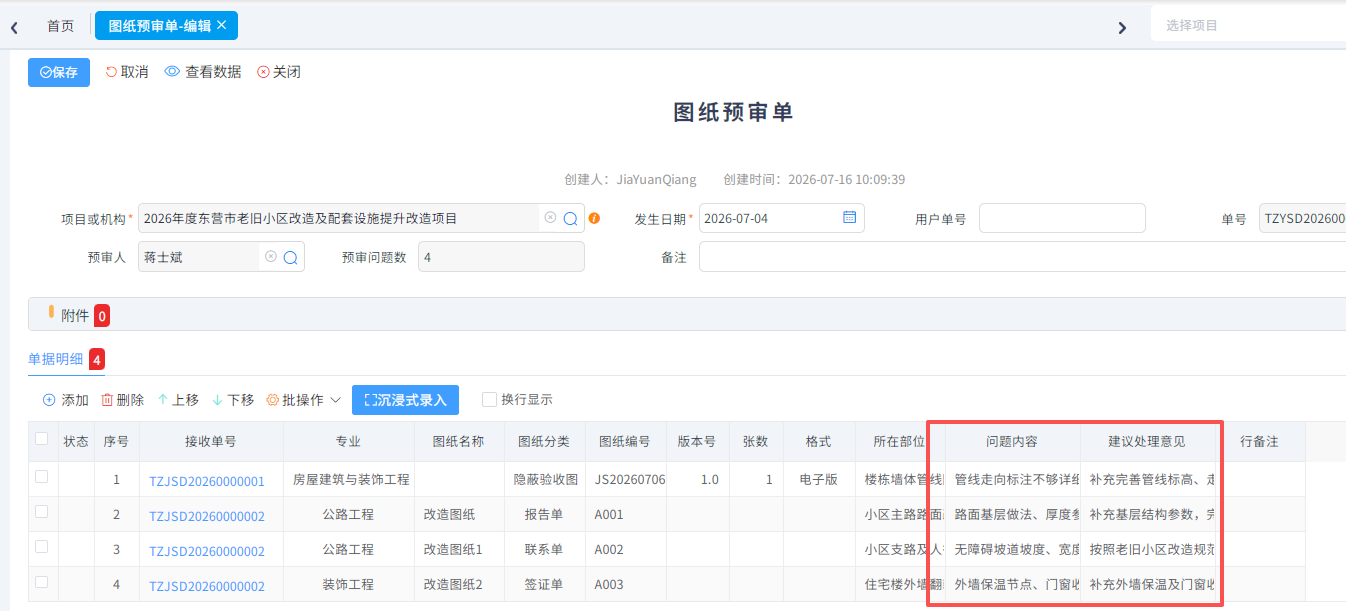Open link TZJSD20260000001 in row 1
This screenshot has height=611, width=1346.
coord(207,481)
